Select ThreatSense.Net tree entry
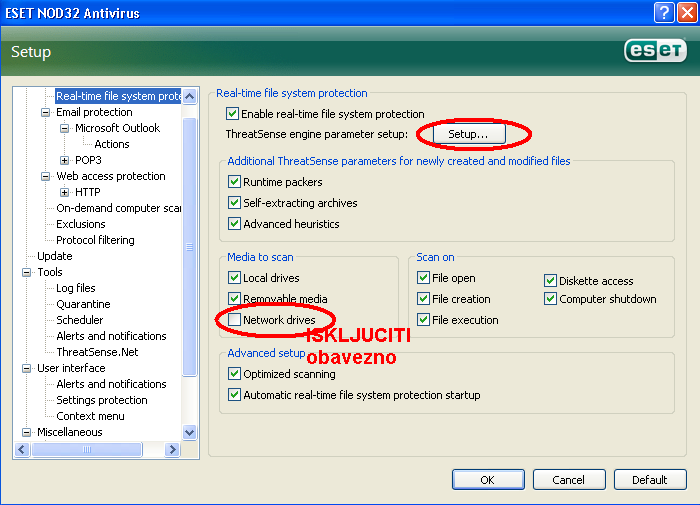The image size is (700, 505). (x=97, y=352)
